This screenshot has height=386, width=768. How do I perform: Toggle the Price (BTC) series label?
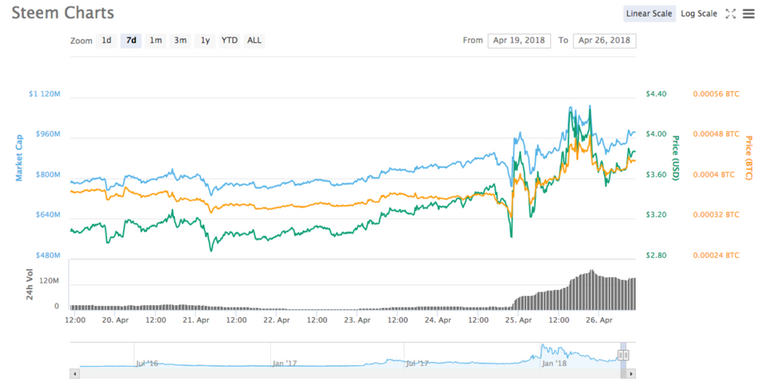click(748, 158)
